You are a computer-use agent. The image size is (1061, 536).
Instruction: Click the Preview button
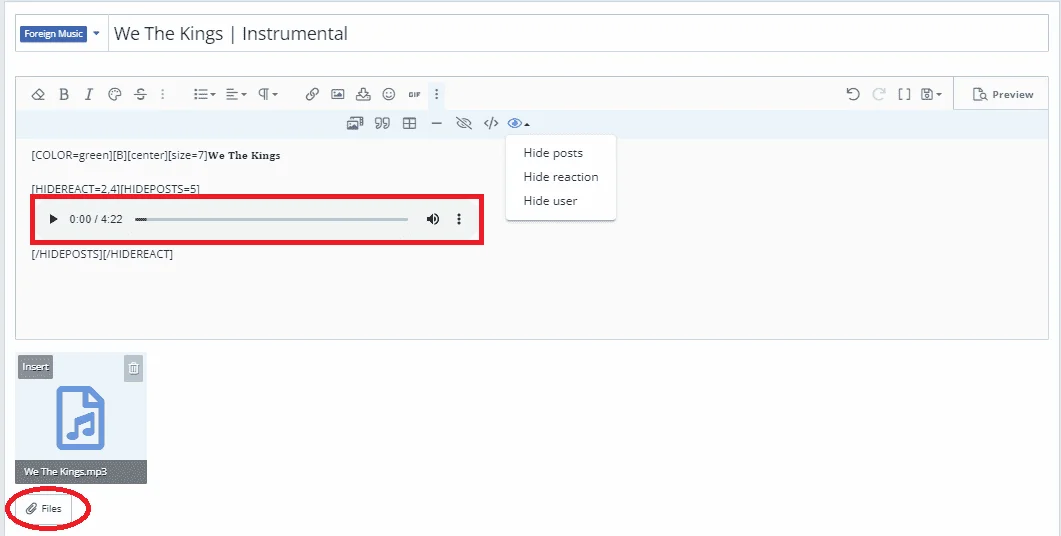point(1003,95)
